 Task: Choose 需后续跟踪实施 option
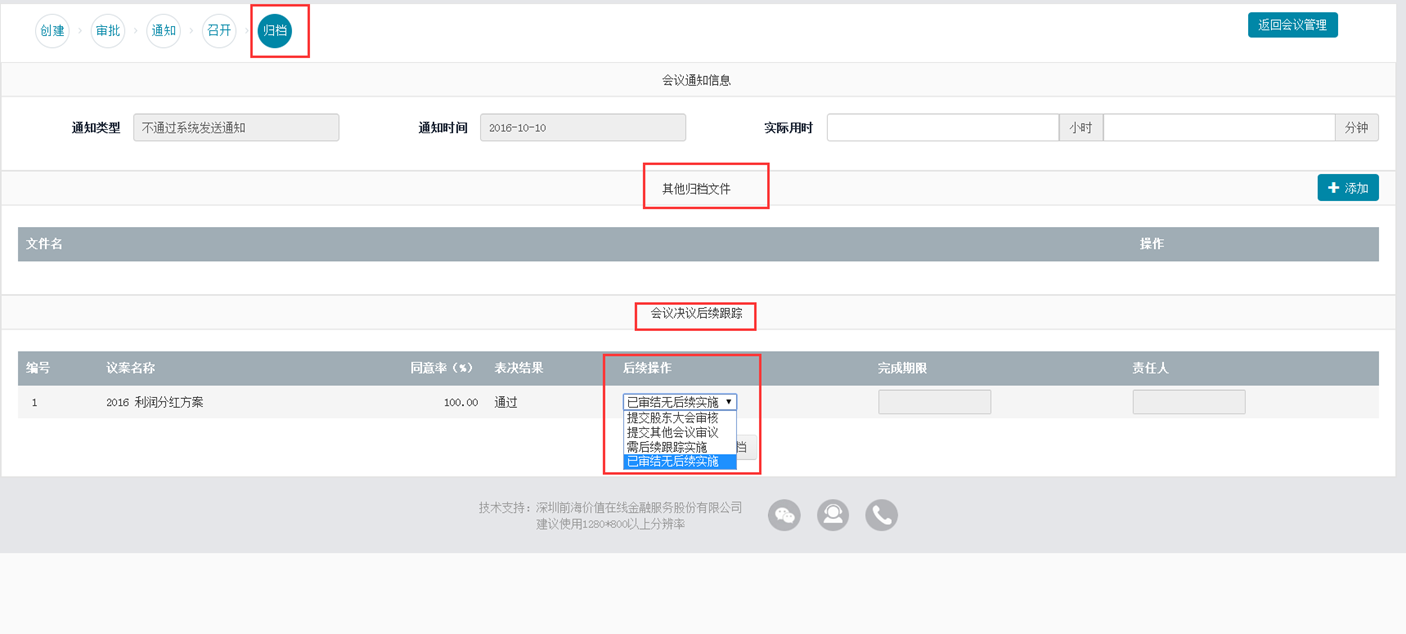coord(680,447)
